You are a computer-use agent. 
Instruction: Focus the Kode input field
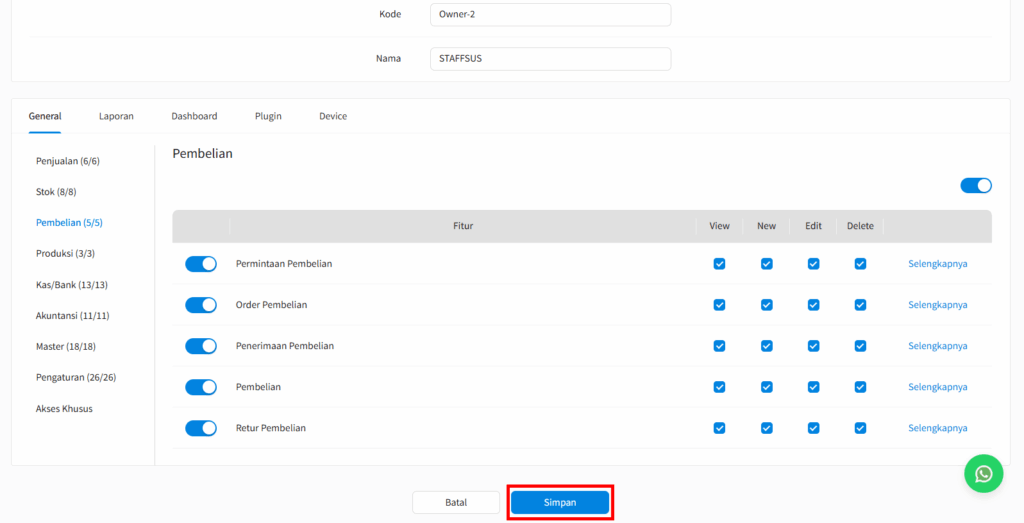click(x=550, y=15)
